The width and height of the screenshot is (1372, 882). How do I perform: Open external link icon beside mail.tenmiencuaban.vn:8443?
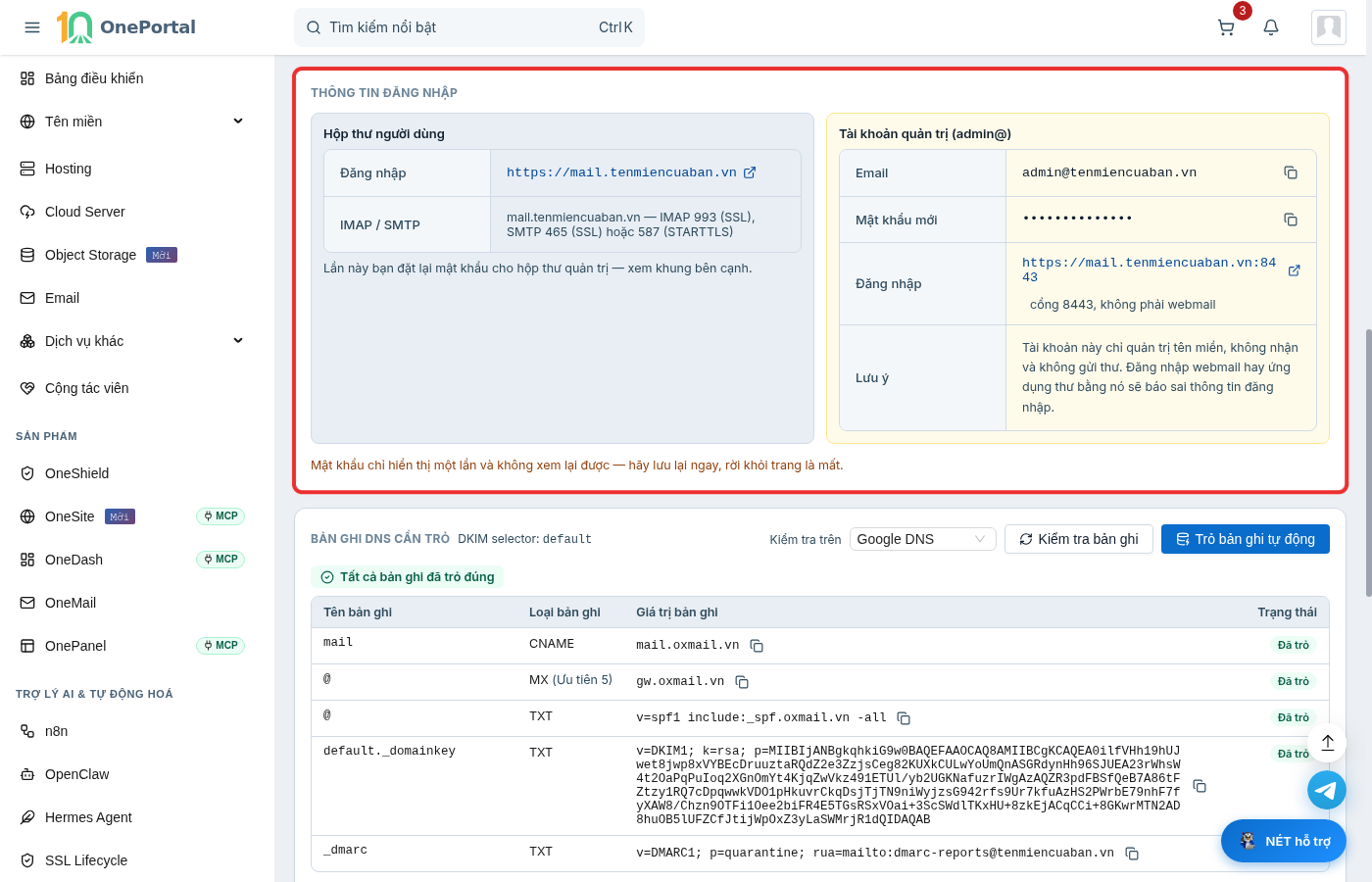coord(1294,270)
